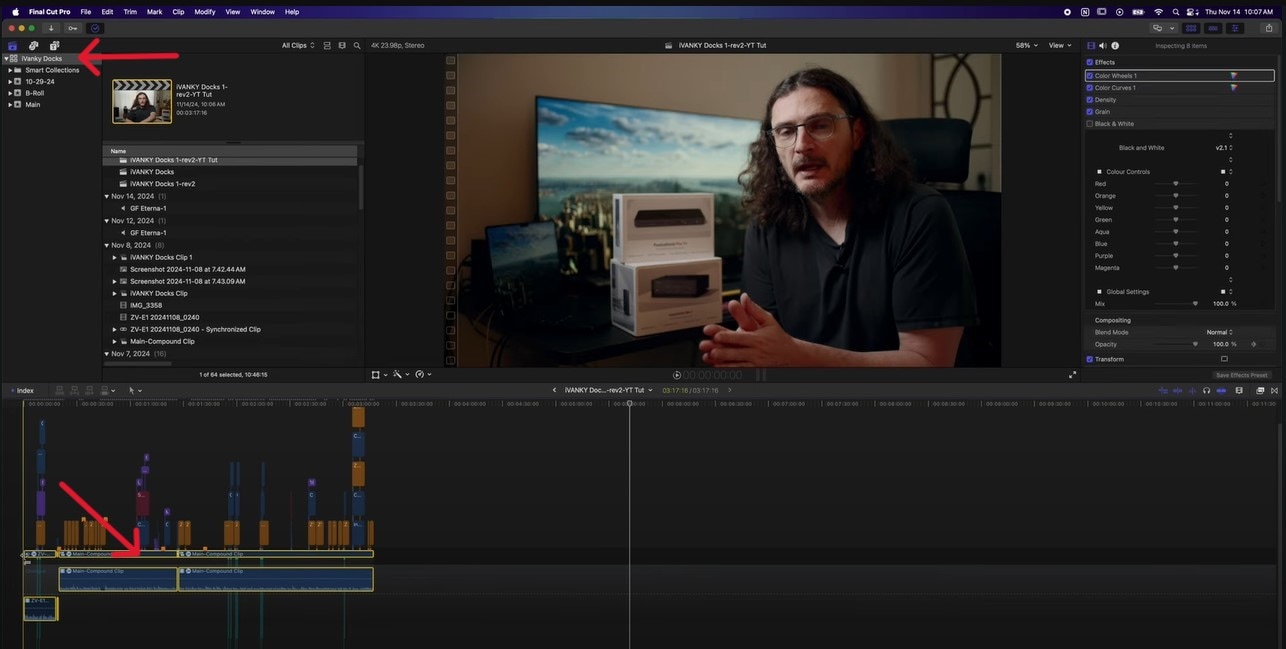Screen dimensions: 1286x649
Task: Open Titles and Generators sidebar icon
Action: point(54,46)
